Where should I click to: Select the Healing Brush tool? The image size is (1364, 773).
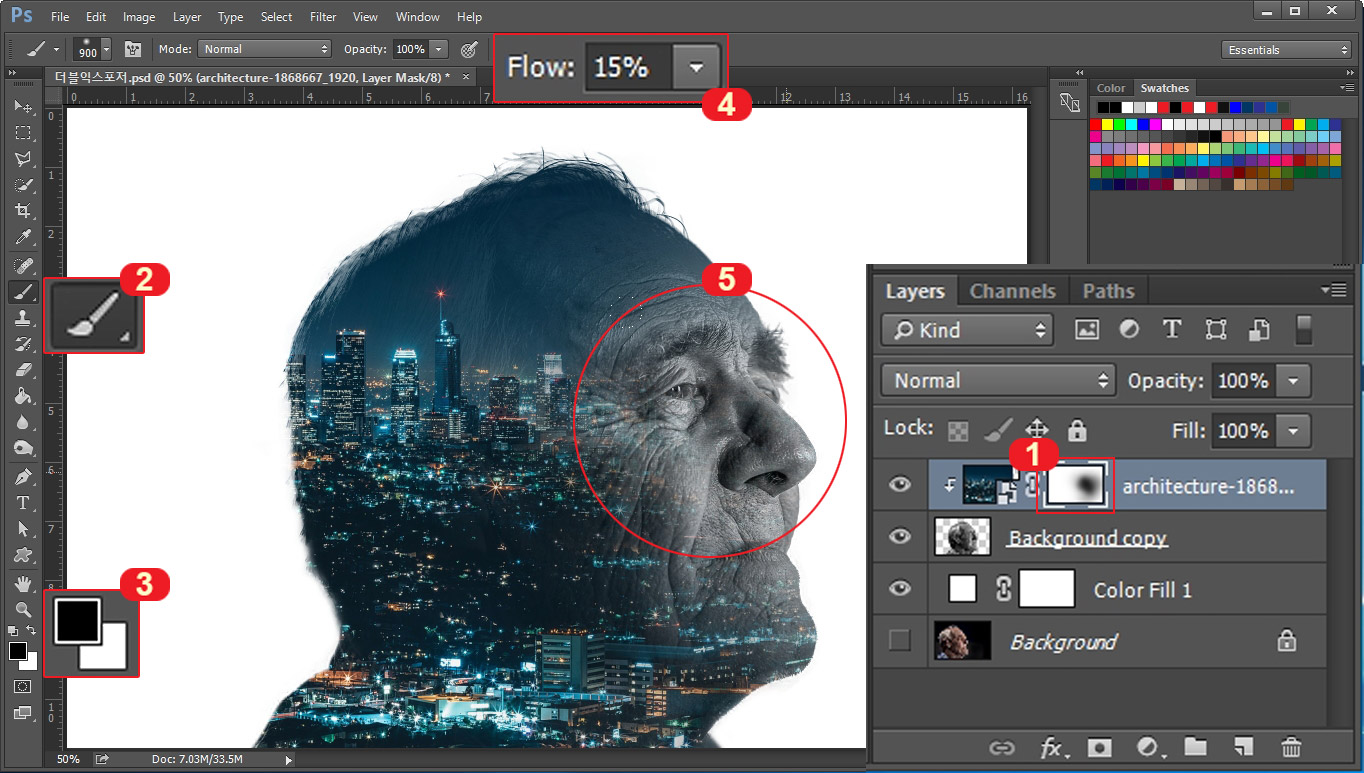click(23, 266)
